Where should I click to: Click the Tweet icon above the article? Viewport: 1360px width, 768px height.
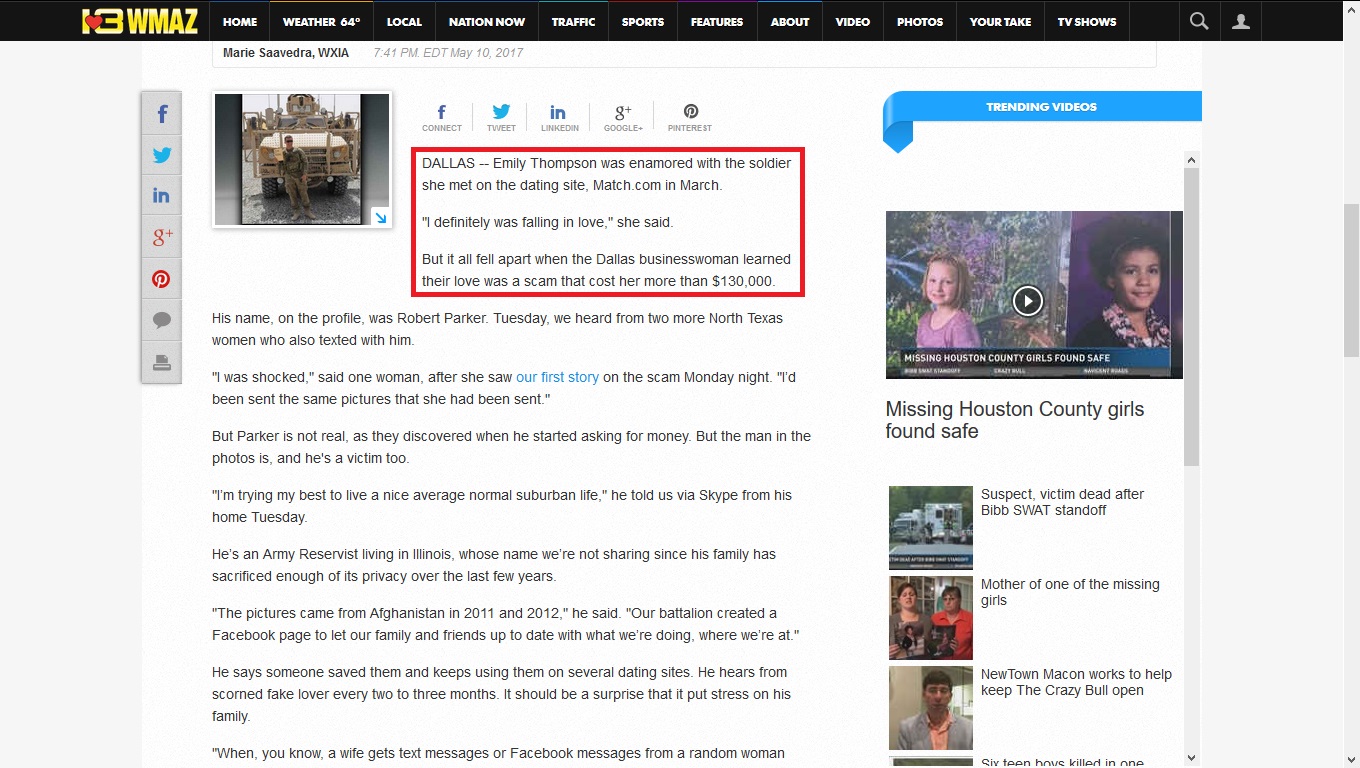point(501,117)
